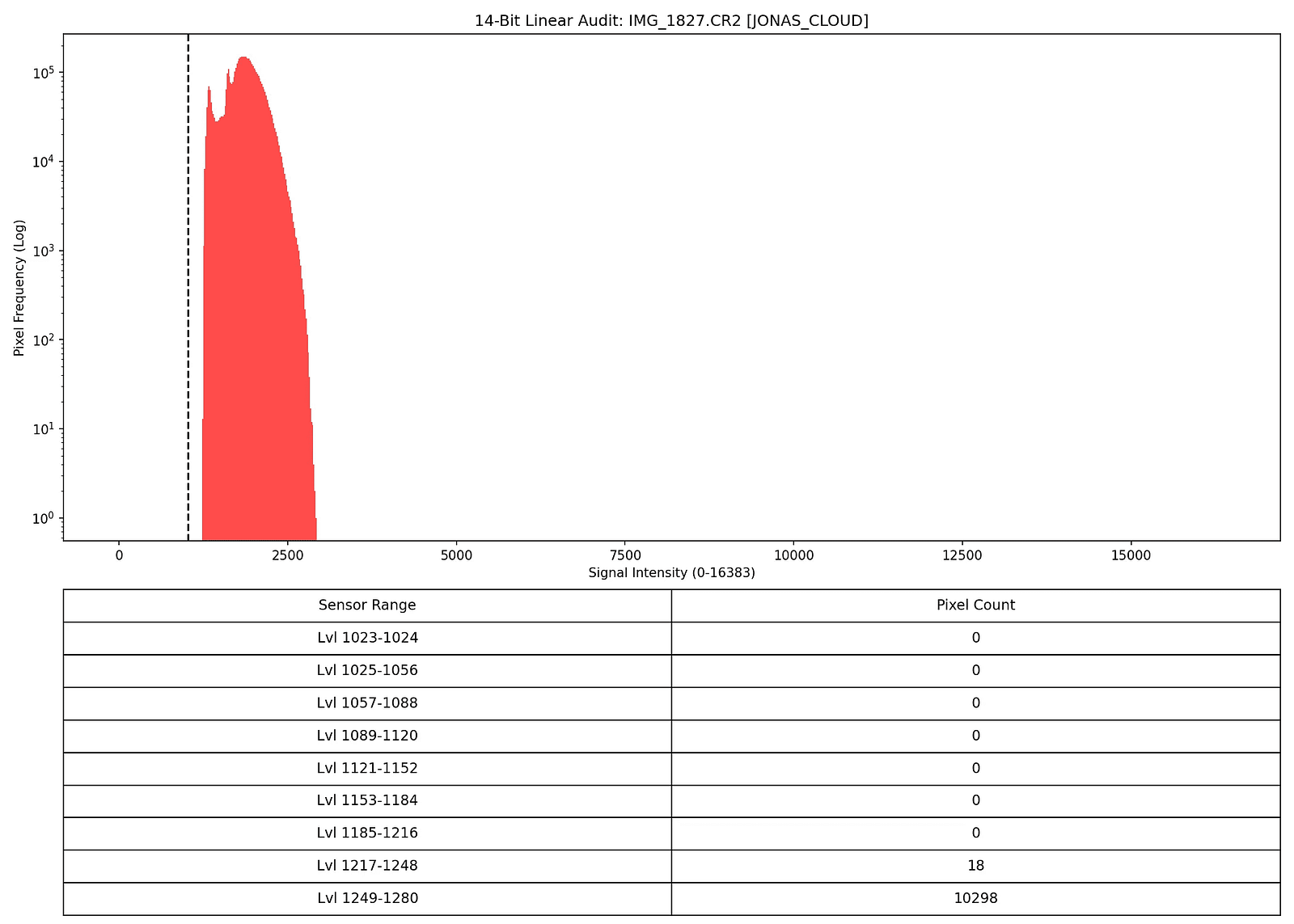Select the Sensor Range column header
The width and height of the screenshot is (1294, 924).
pos(368,605)
